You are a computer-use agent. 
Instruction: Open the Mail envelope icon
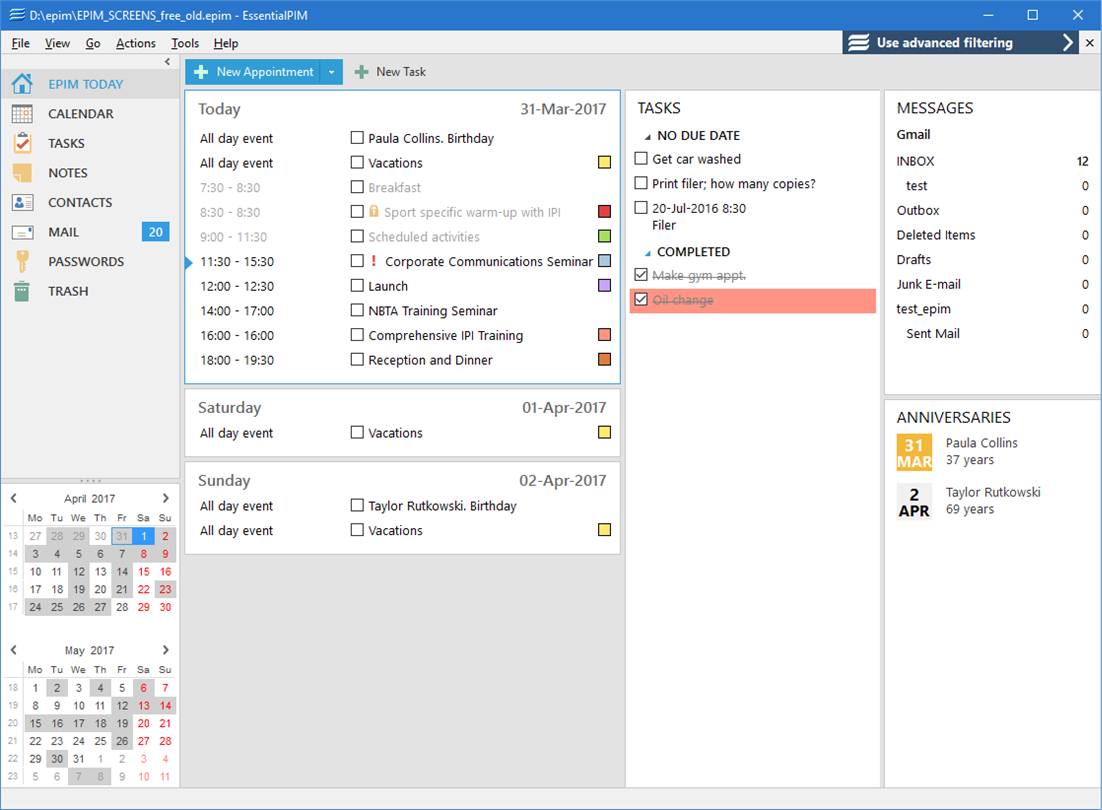(x=22, y=232)
